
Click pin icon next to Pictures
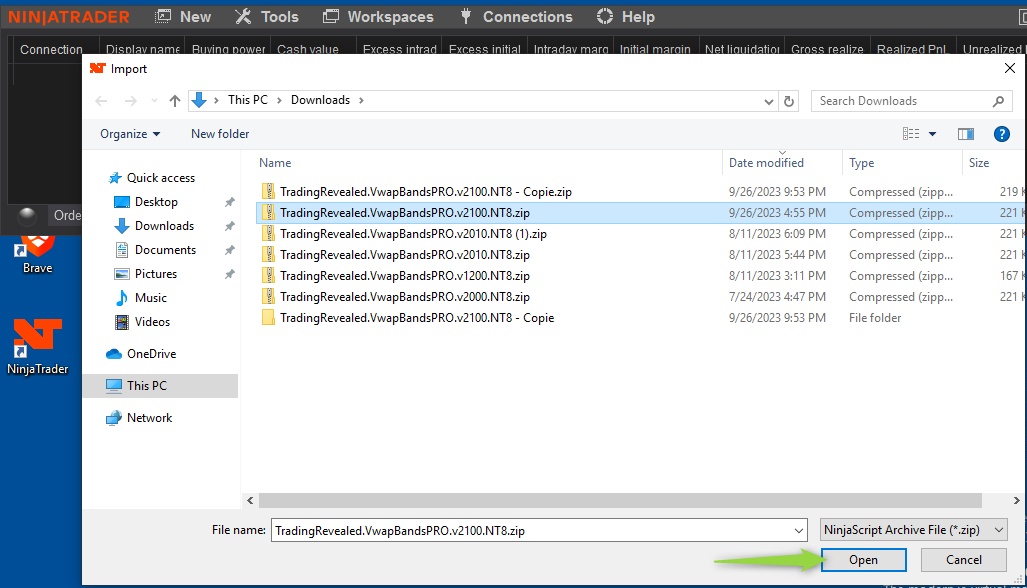[229, 274]
